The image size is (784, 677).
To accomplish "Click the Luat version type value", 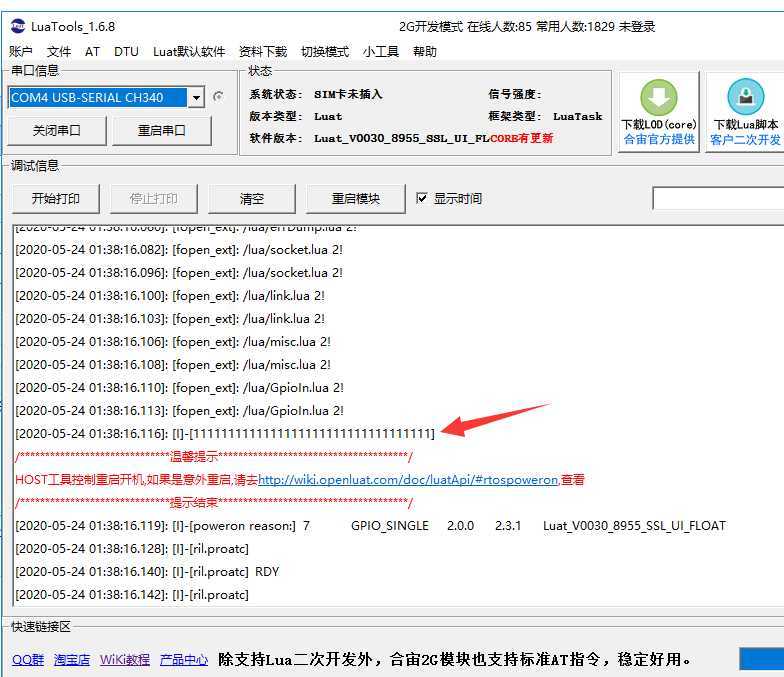I will pos(328,116).
